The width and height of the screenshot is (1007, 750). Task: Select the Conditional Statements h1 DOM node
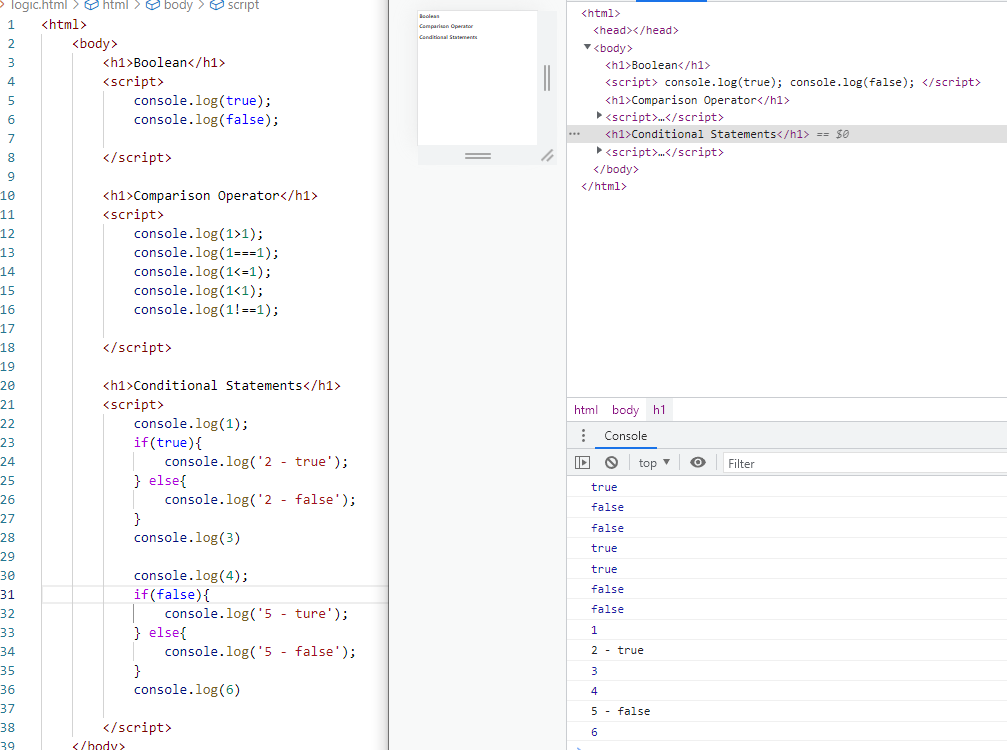tap(707, 134)
